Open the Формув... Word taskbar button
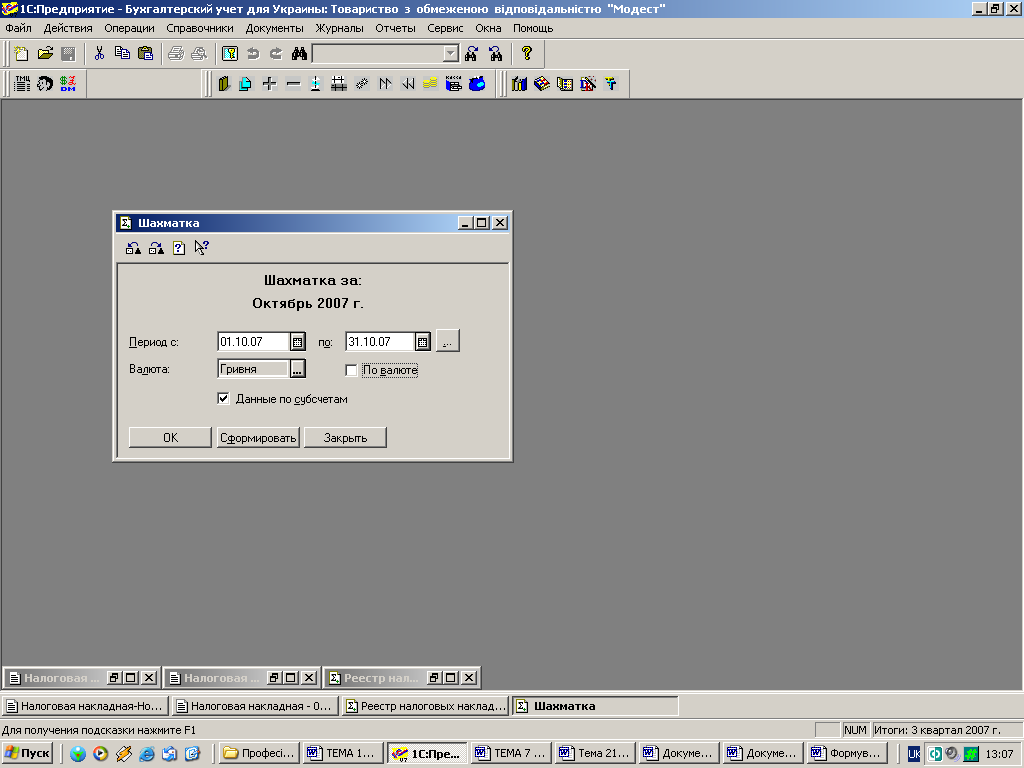Viewport: 1024px width, 768px height. click(x=847, y=753)
